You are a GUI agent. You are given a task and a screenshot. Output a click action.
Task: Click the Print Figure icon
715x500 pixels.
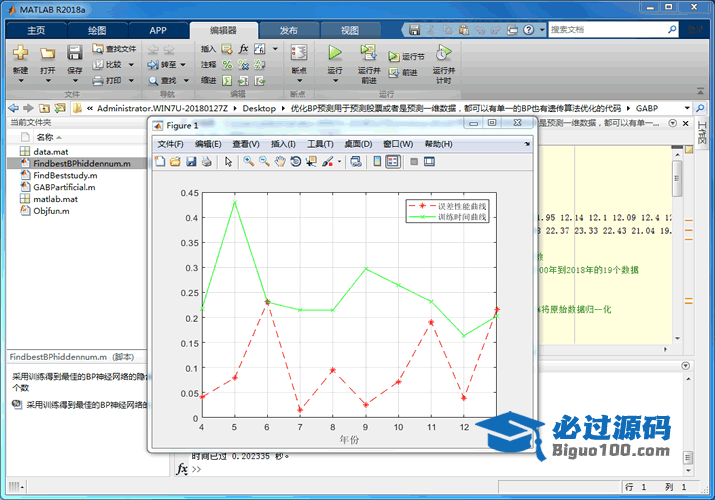point(207,161)
